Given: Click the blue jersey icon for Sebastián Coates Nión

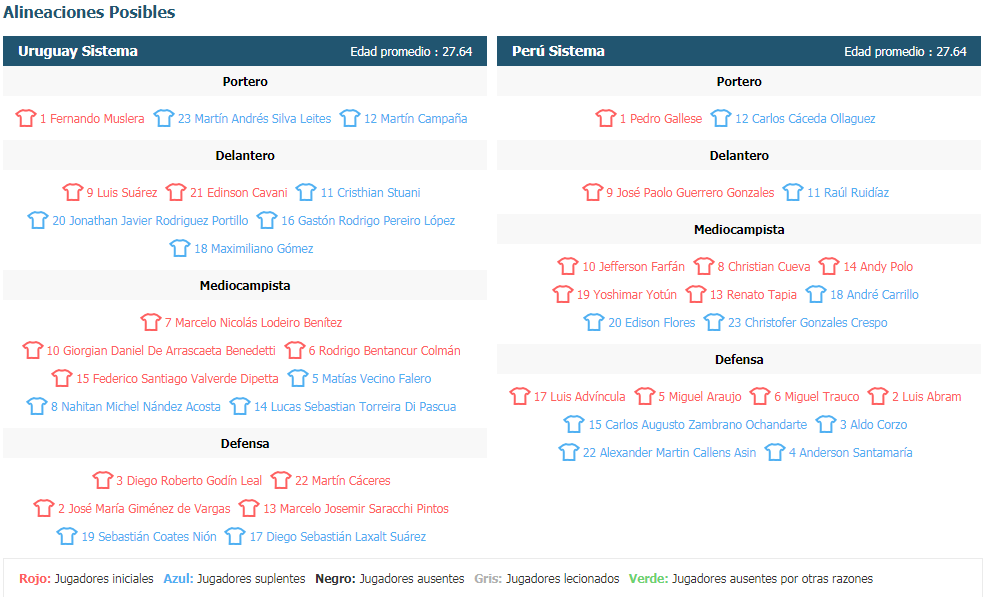Looking at the screenshot, I should pos(67,536).
